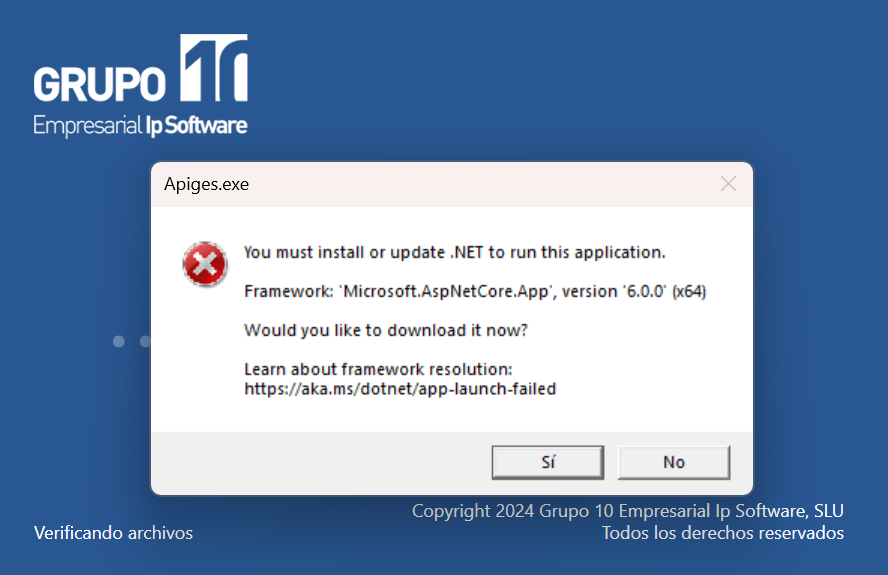Decline the download with the No button
Viewport: 888px width, 575px height.
point(674,462)
